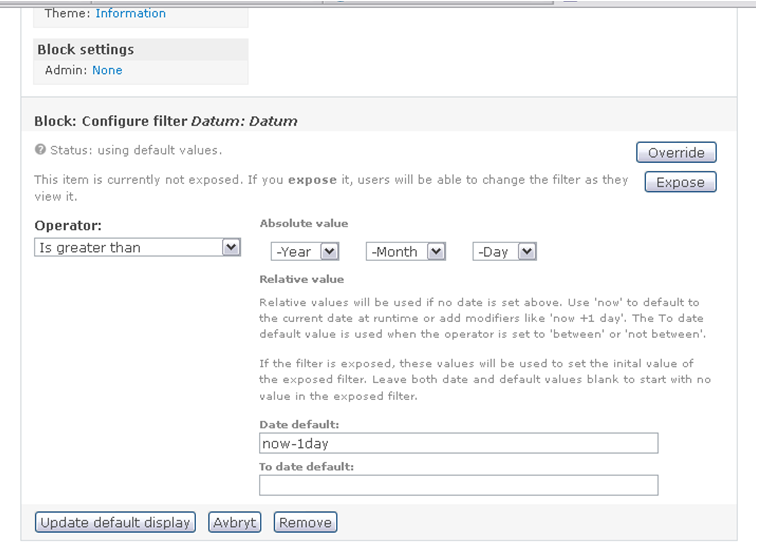
Task: Open the Information theme link
Action: 130,14
